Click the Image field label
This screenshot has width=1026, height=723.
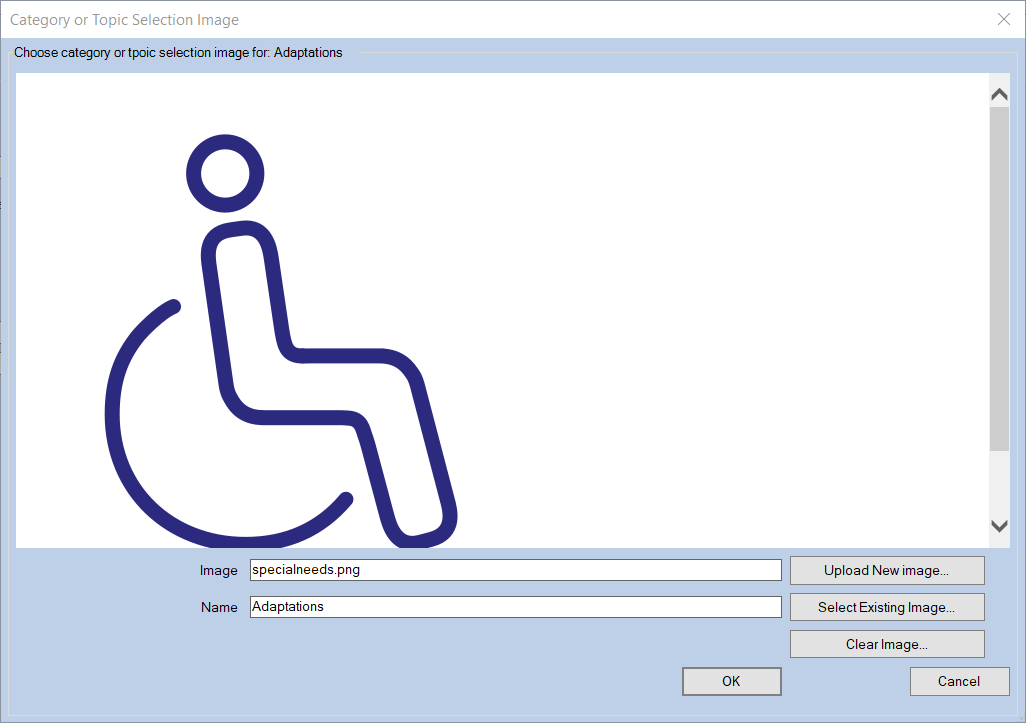tap(218, 571)
